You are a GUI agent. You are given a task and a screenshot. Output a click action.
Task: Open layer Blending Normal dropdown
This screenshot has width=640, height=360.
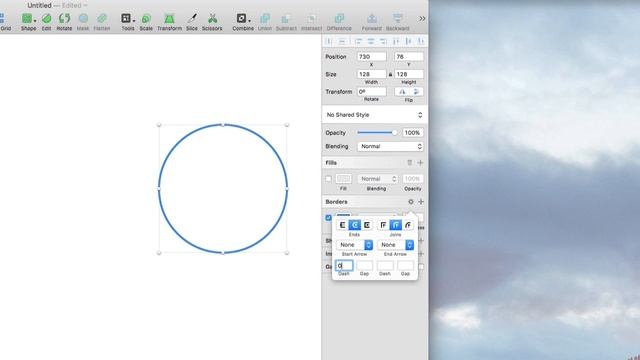click(390, 146)
